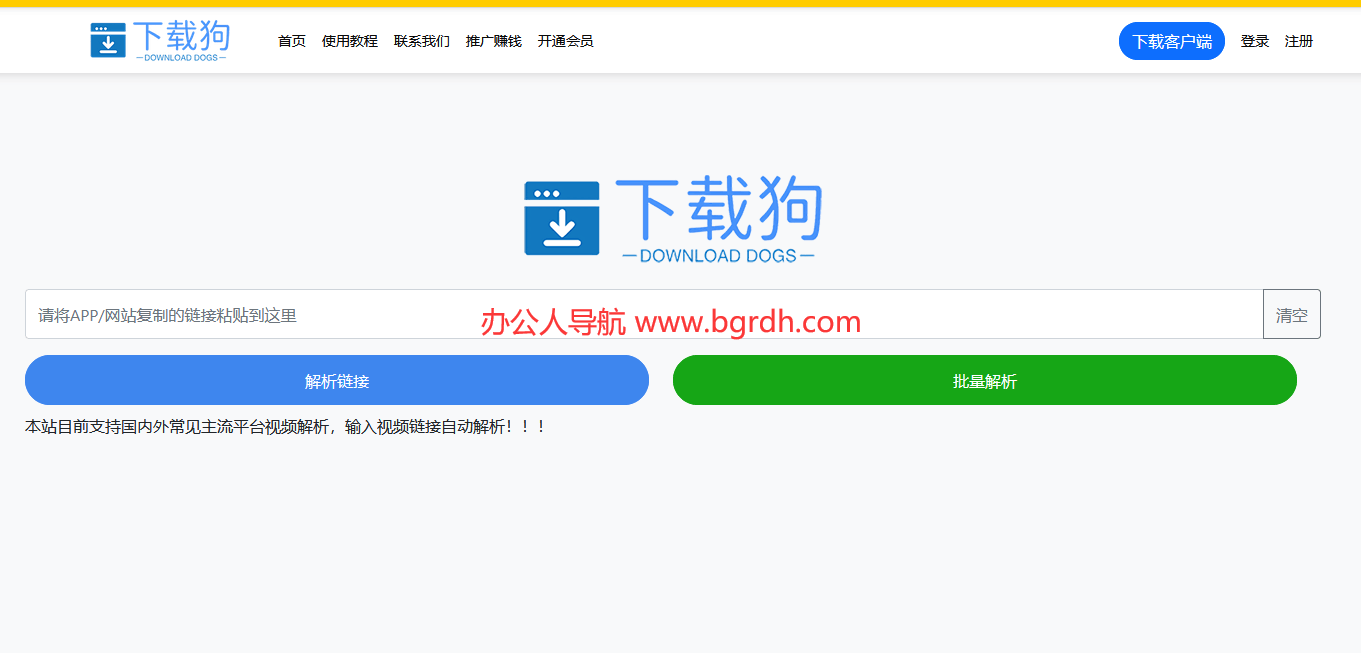The height and width of the screenshot is (653, 1361).
Task: Click the 注册 registration link
Action: click(1299, 41)
